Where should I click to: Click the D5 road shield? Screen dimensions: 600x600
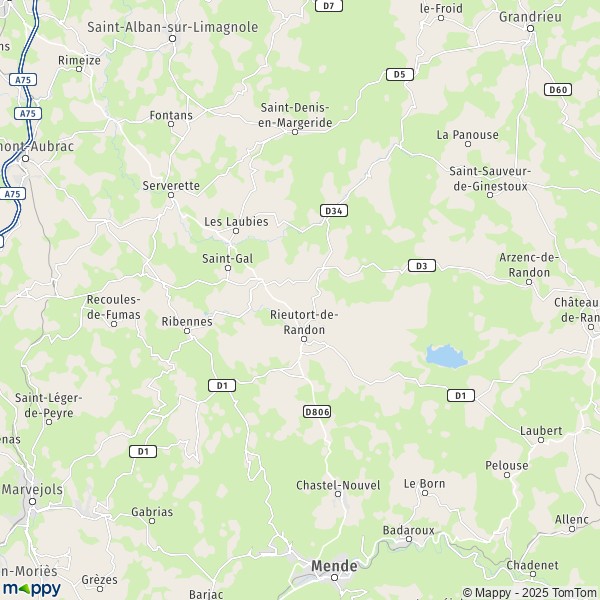pos(399,74)
